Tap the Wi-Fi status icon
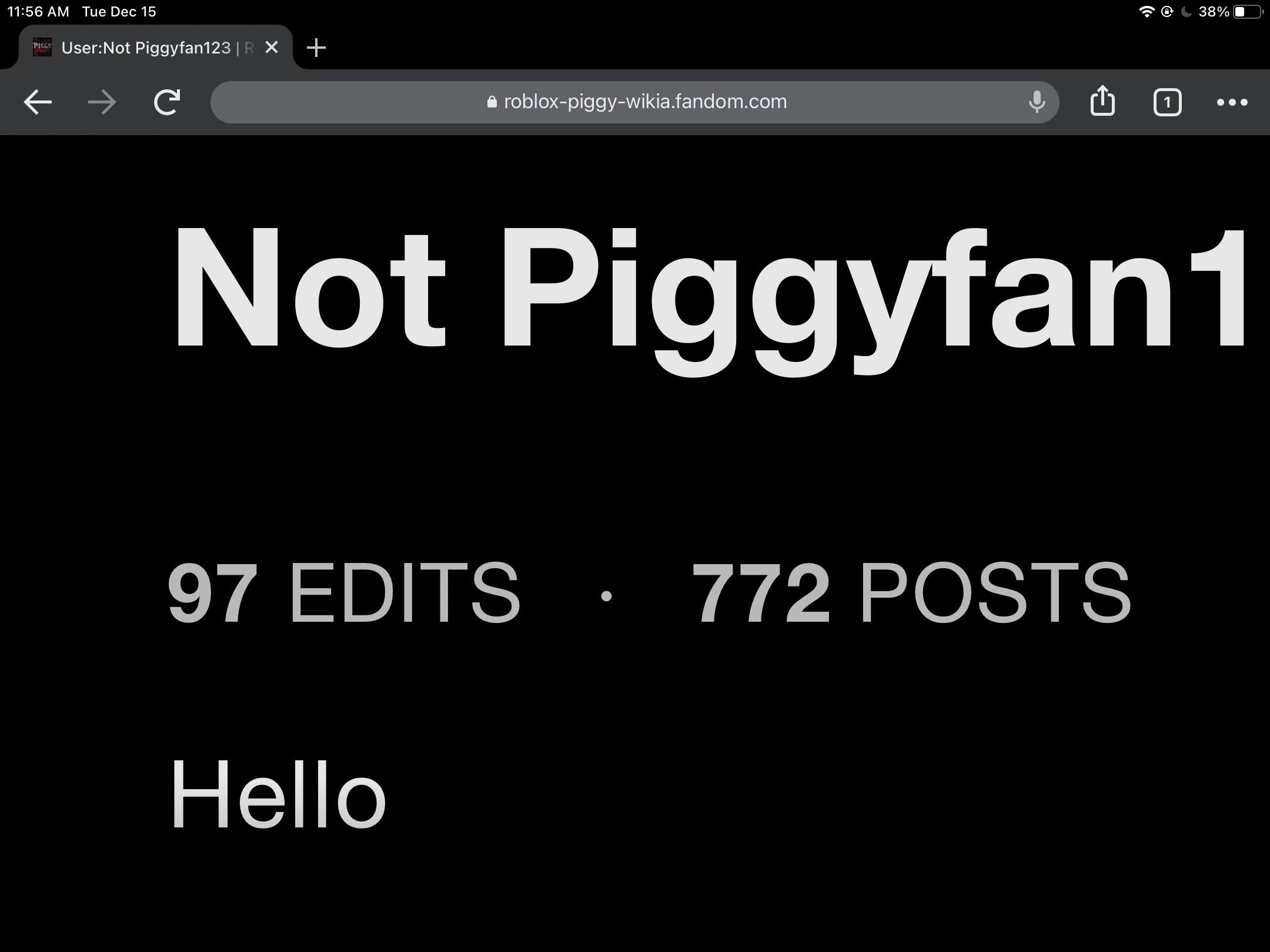This screenshot has height=952, width=1270. click(x=1147, y=12)
